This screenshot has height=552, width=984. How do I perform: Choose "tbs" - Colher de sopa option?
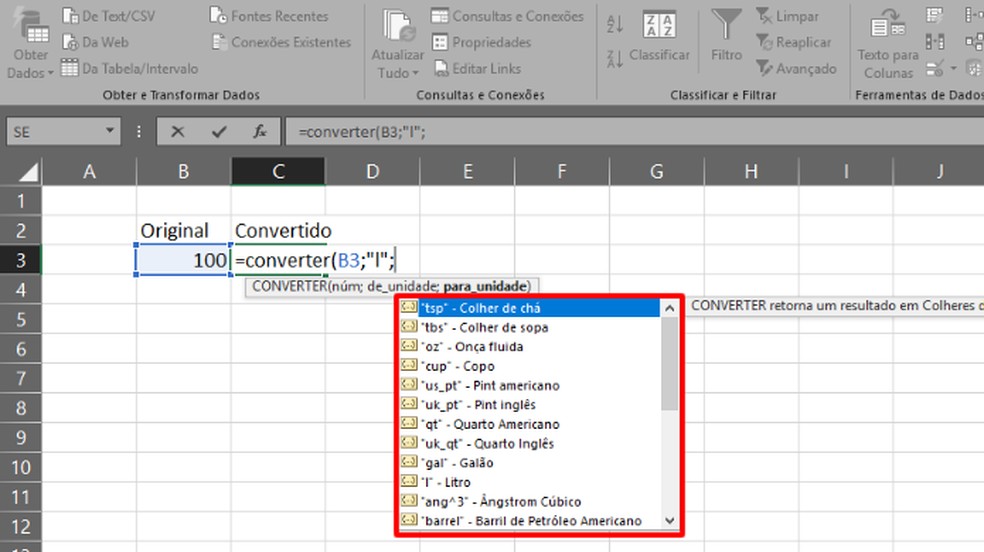[530, 327]
